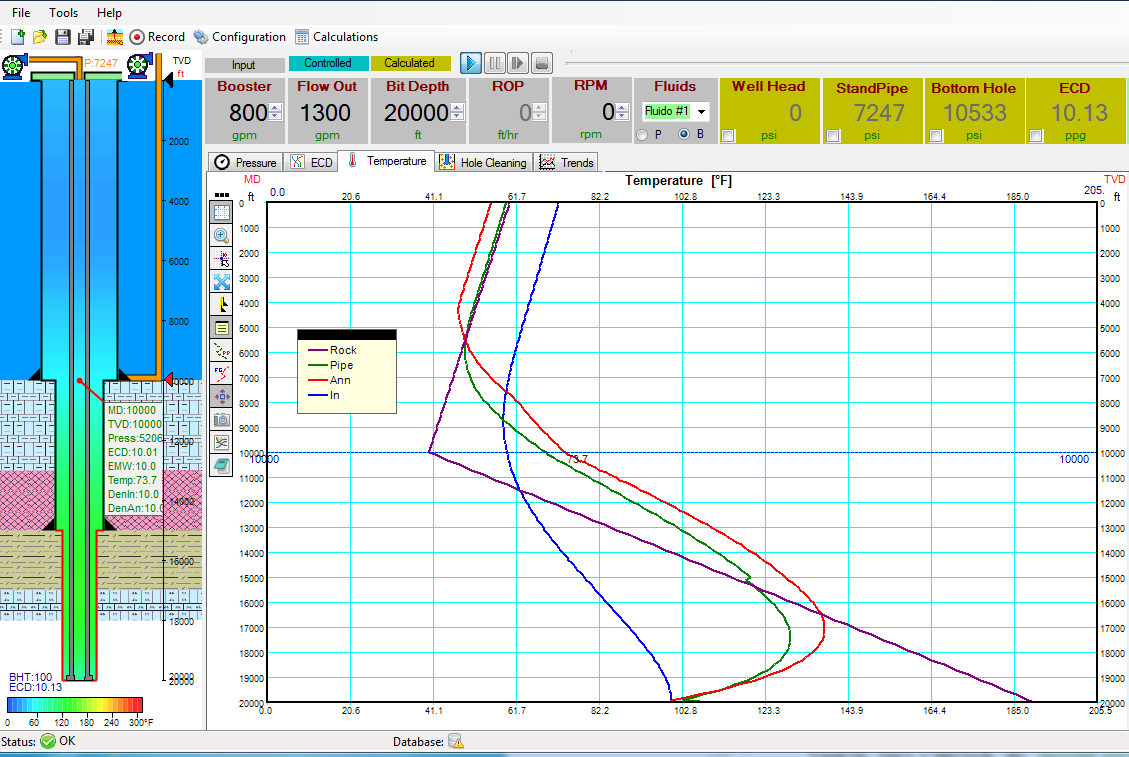
Task: Click the new file icon
Action: pos(17,37)
